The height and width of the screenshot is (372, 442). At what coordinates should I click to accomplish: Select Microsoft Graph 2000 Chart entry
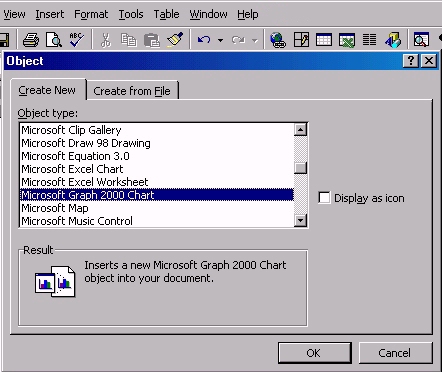[x=157, y=195]
